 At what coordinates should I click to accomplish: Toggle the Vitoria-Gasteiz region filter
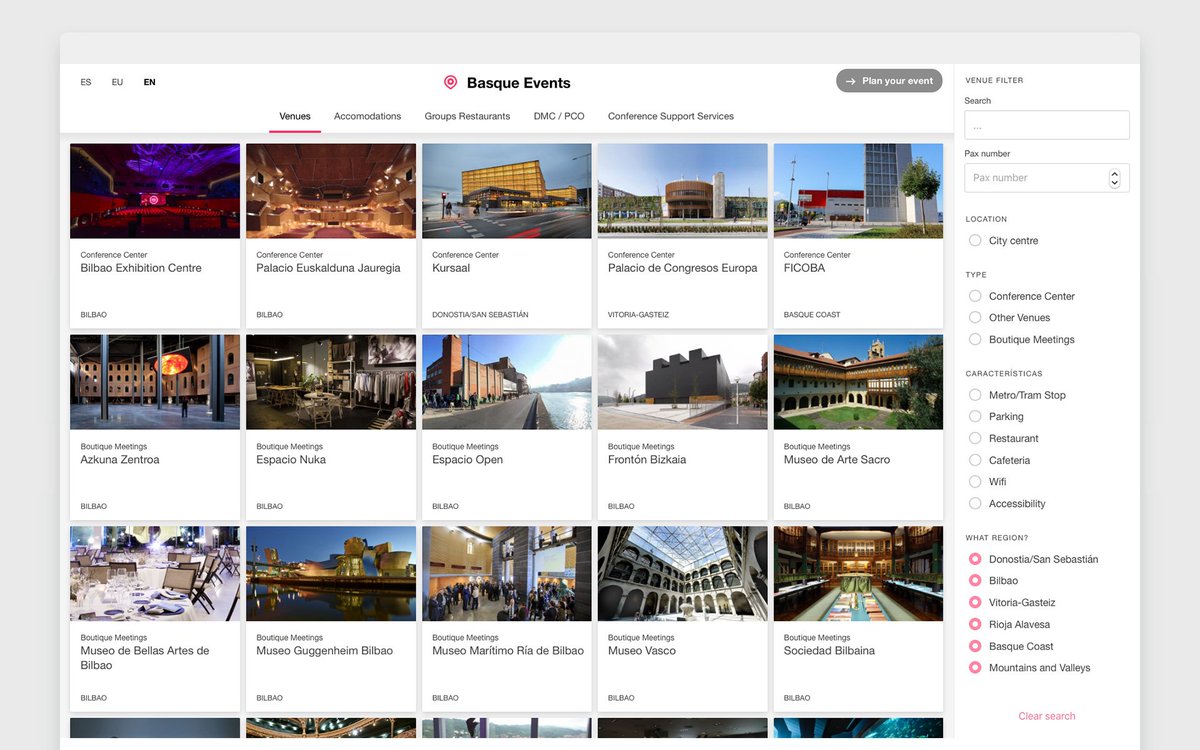coord(1012,603)
